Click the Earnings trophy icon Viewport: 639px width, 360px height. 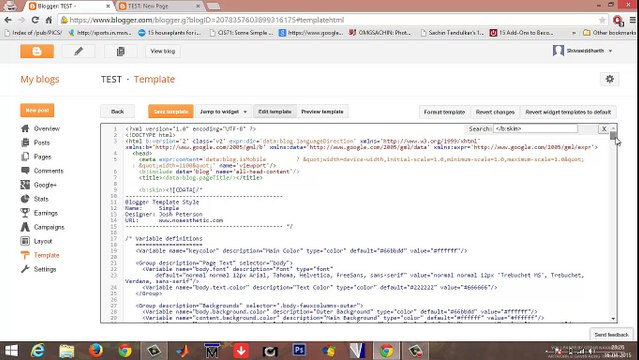(25, 213)
